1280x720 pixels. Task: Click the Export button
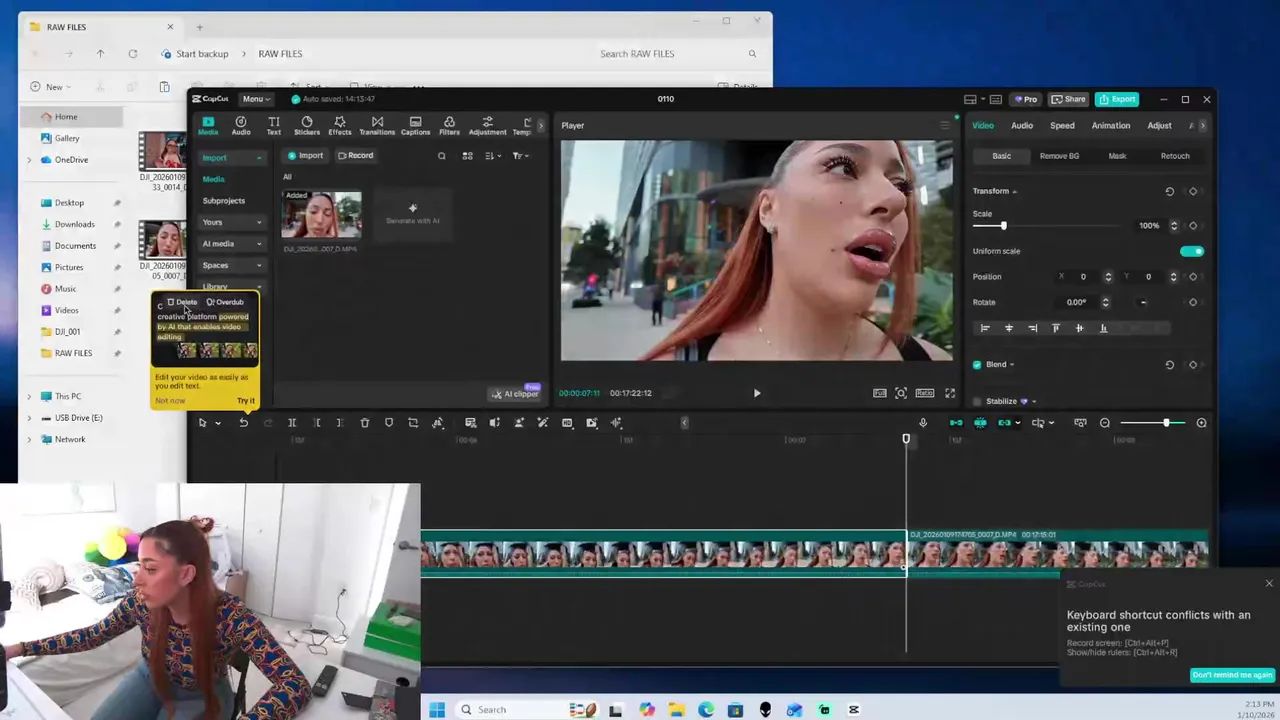[x=1117, y=99]
